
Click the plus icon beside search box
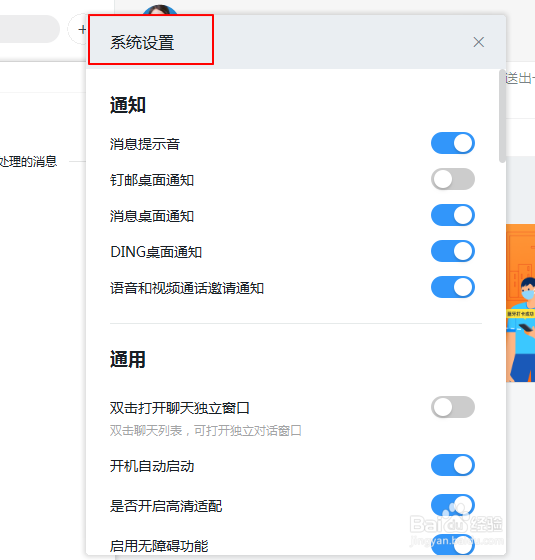tap(82, 29)
